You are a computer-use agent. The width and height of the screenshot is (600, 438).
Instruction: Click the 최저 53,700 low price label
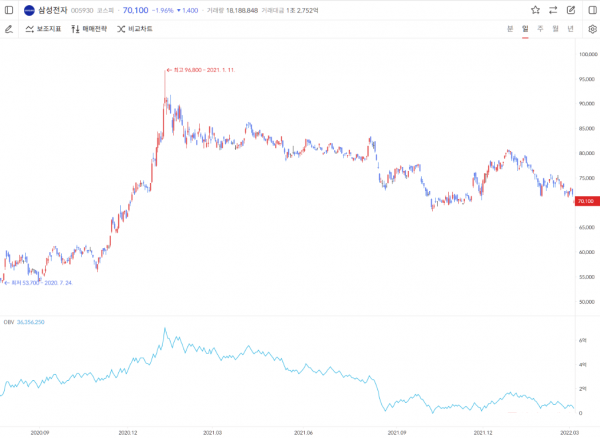click(x=41, y=283)
